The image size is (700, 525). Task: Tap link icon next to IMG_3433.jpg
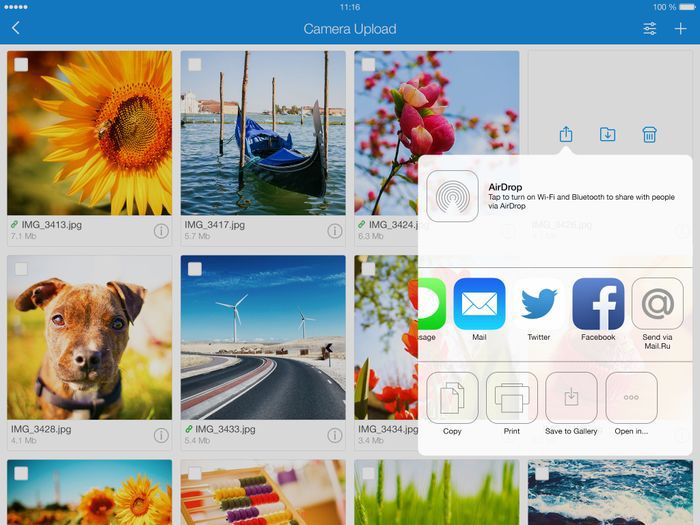(x=188, y=429)
